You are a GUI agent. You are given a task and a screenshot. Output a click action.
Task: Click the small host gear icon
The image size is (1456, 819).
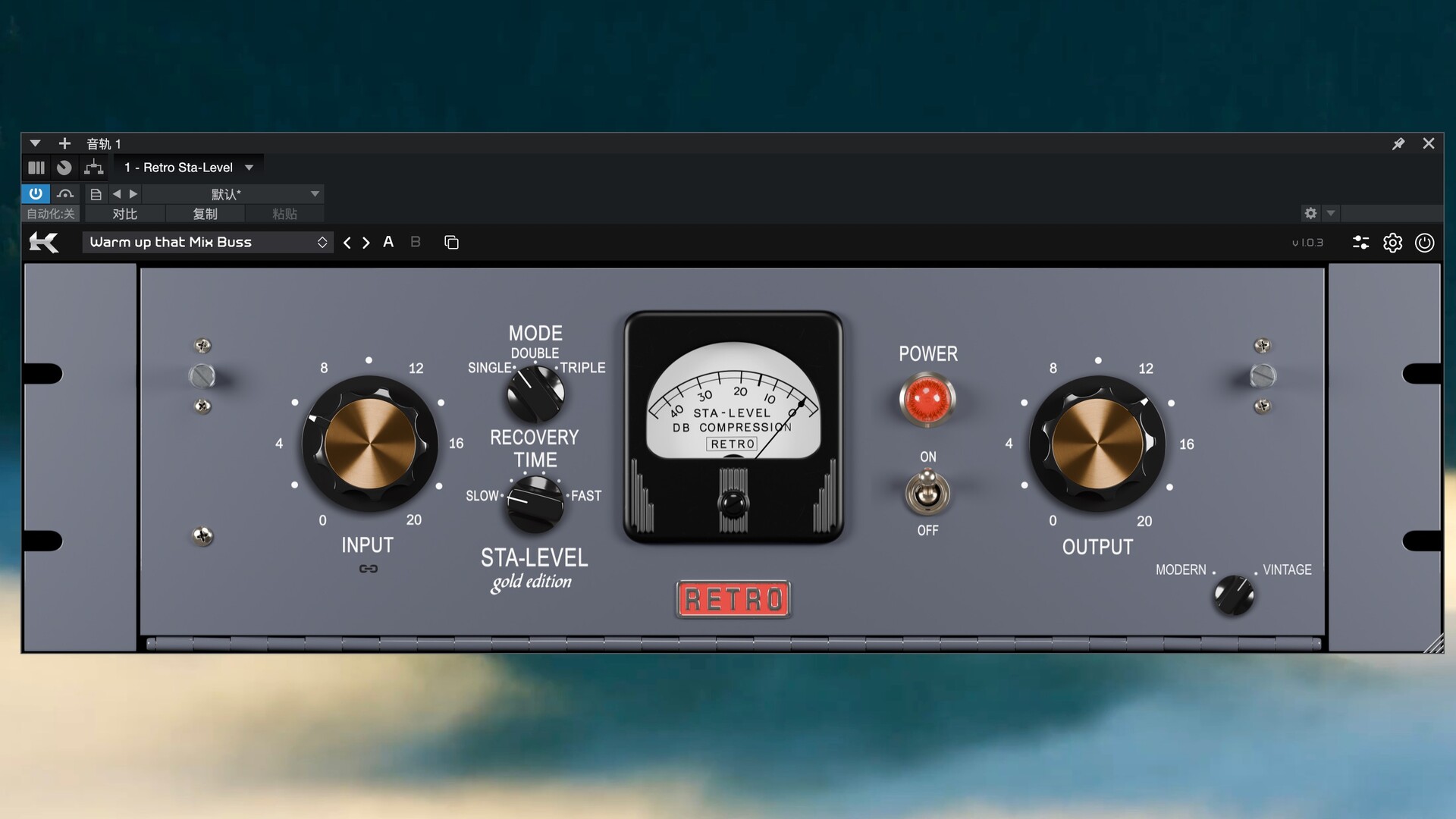[x=1310, y=213]
